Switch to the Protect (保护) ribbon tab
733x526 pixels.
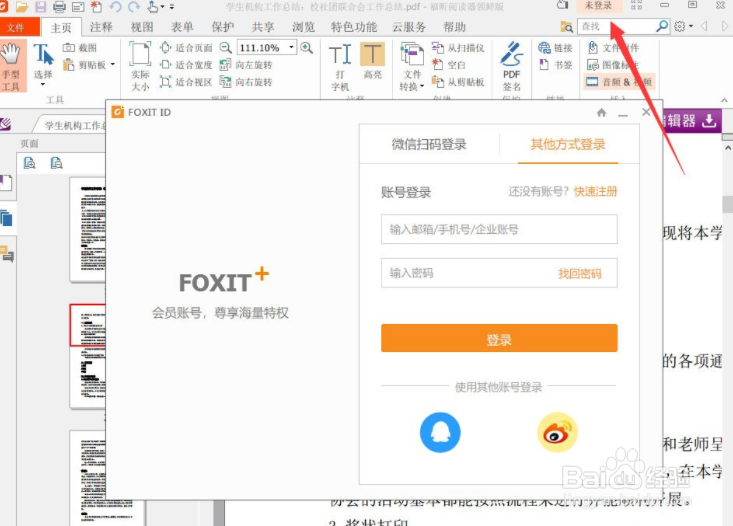coord(223,27)
